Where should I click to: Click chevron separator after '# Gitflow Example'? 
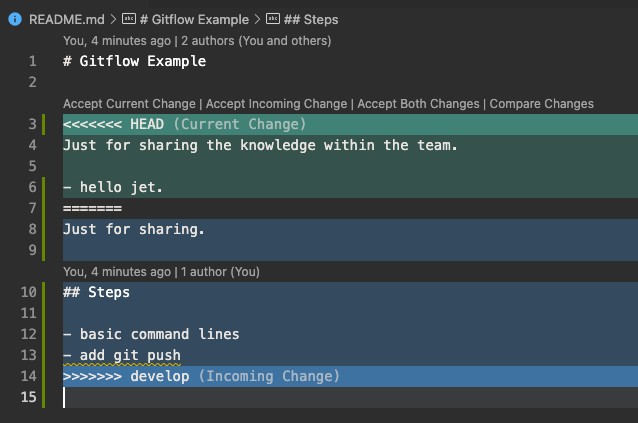[256, 19]
